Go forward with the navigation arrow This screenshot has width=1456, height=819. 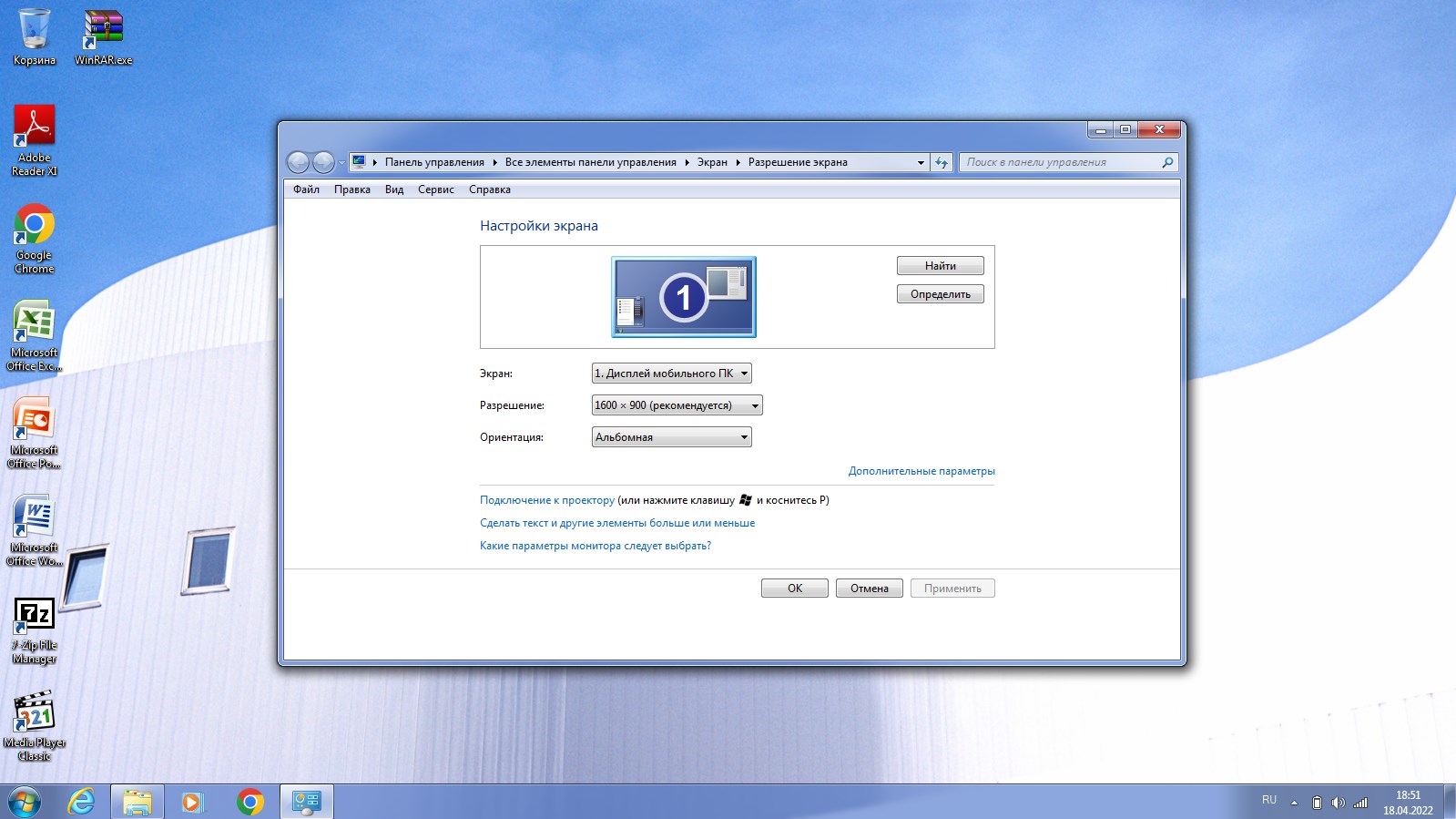[x=323, y=162]
